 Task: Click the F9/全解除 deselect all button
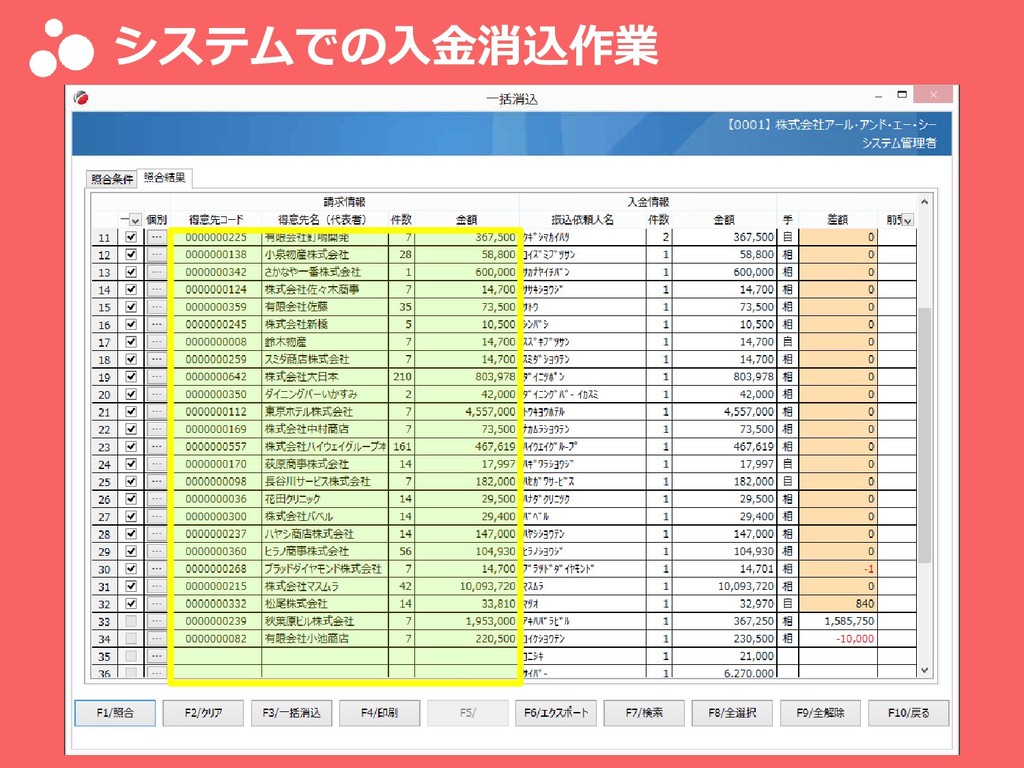pyautogui.click(x=820, y=713)
